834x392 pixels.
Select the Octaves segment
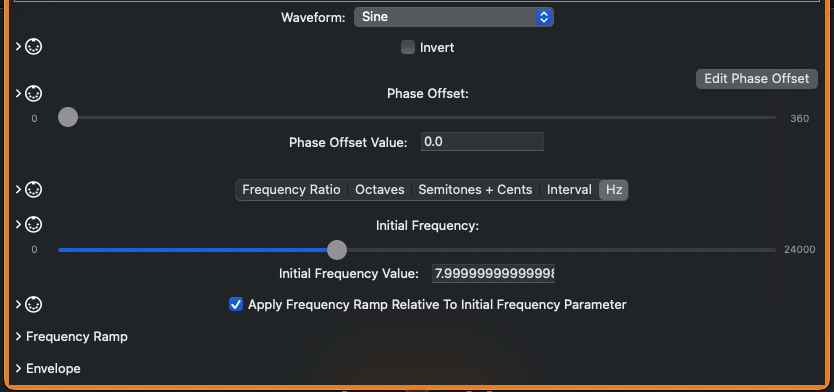coord(380,190)
